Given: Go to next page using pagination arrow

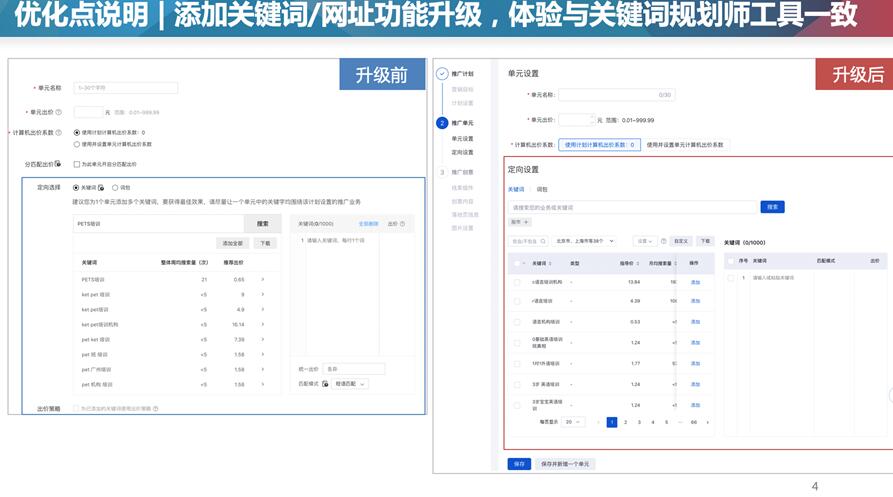Looking at the screenshot, I should click(707, 422).
